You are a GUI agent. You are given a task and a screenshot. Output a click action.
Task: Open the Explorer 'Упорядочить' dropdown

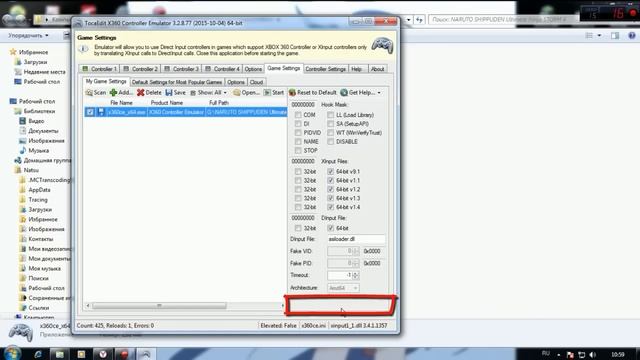[x=28, y=36]
